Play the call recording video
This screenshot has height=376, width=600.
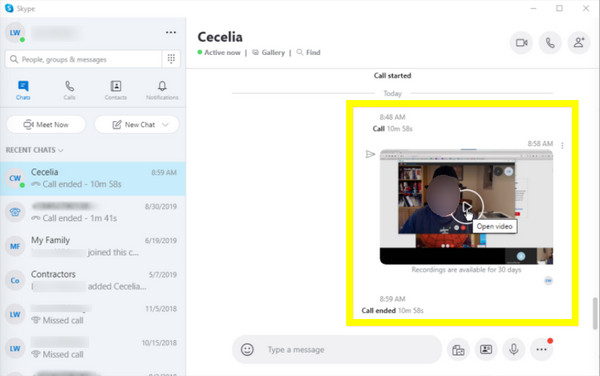coord(466,207)
